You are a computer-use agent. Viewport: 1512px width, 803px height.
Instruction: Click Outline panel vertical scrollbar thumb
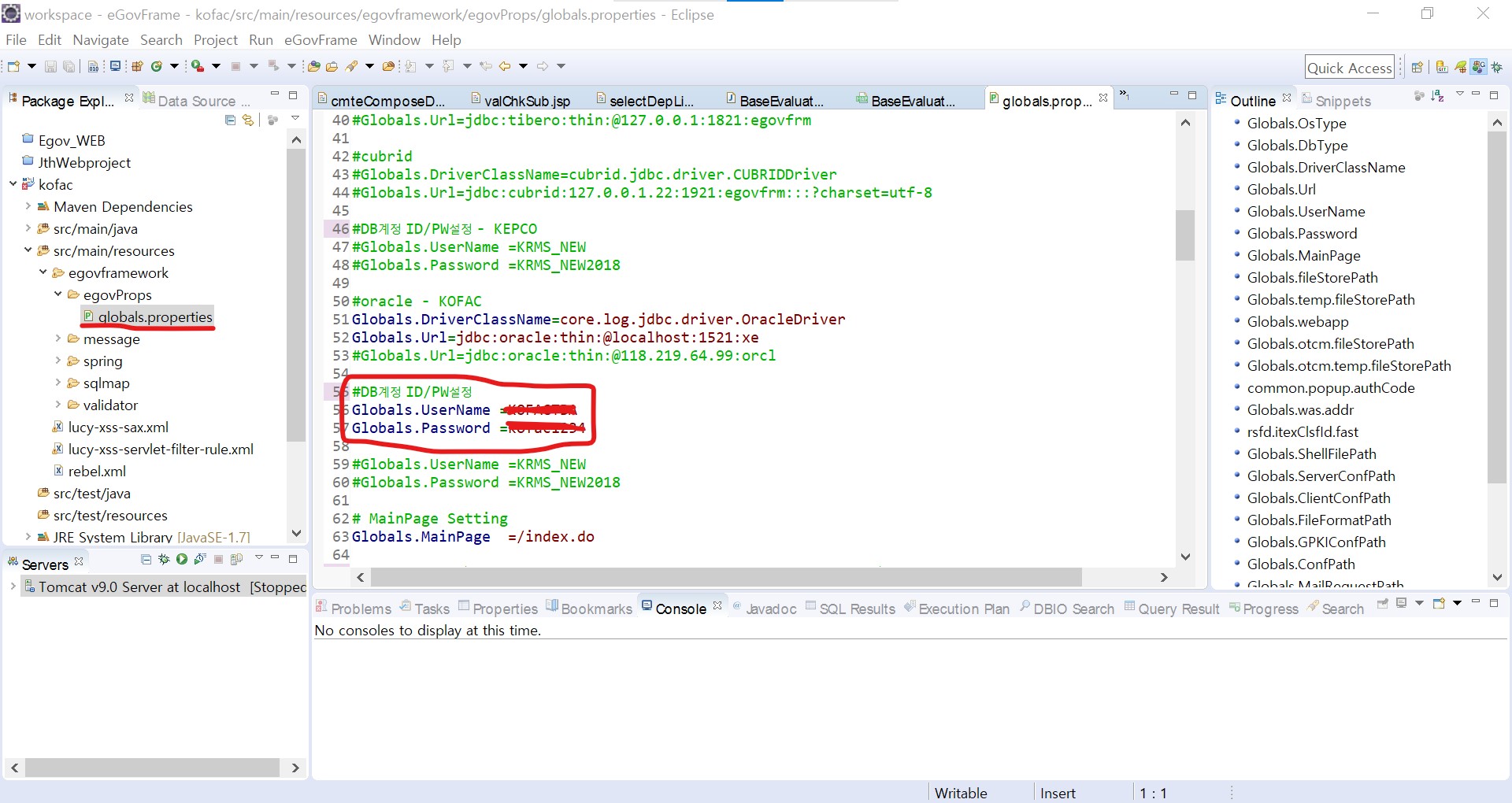point(1497,307)
